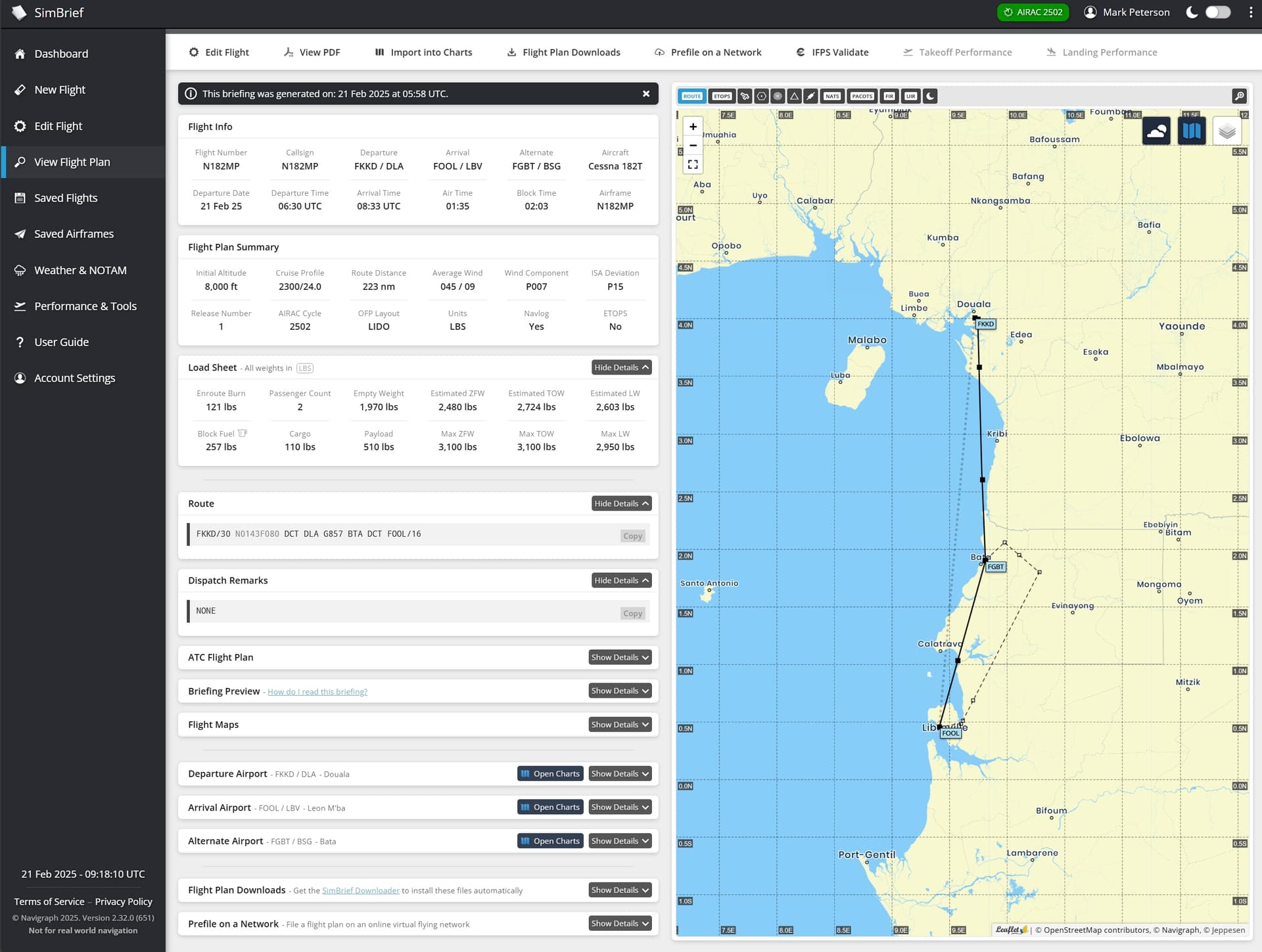The width and height of the screenshot is (1262, 952).
Task: Open Prefile on a Network top menu
Action: 708,53
